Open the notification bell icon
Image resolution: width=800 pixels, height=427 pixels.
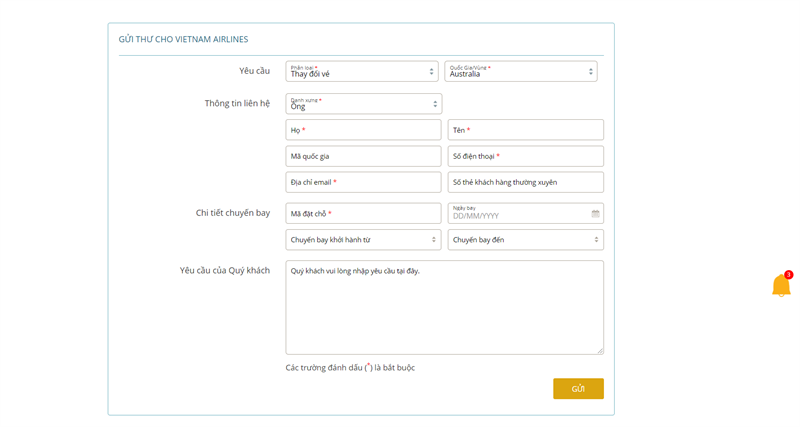coord(781,285)
